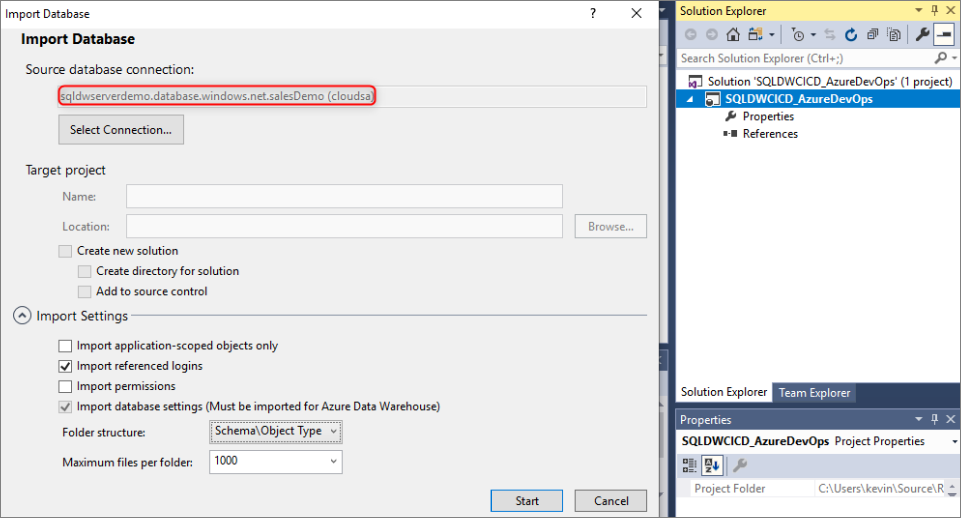Enable Import application-scoped objects only
Screen dimensions: 961x518
tap(65, 346)
